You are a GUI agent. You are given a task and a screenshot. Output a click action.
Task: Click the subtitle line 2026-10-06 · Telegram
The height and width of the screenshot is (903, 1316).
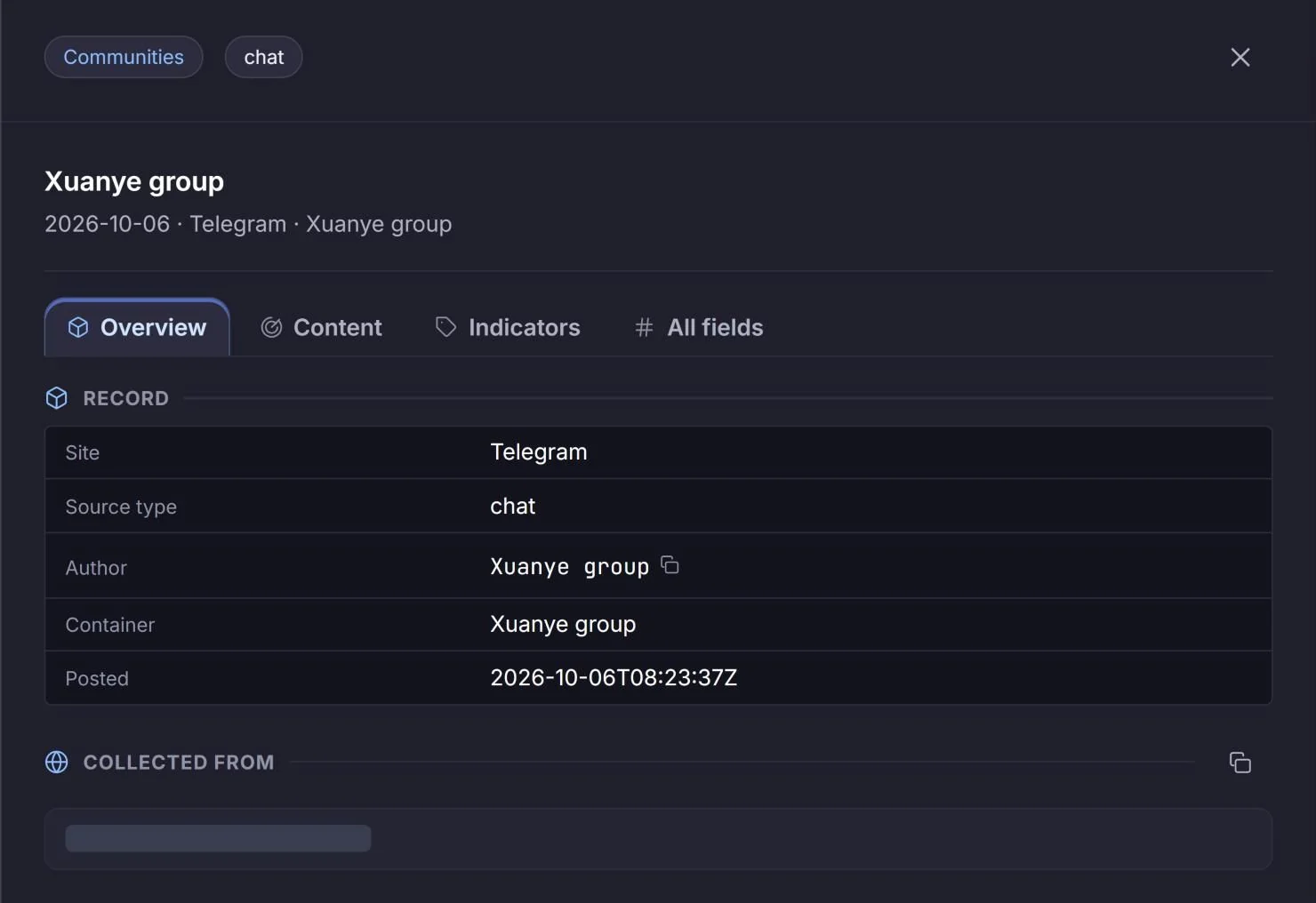click(x=248, y=224)
